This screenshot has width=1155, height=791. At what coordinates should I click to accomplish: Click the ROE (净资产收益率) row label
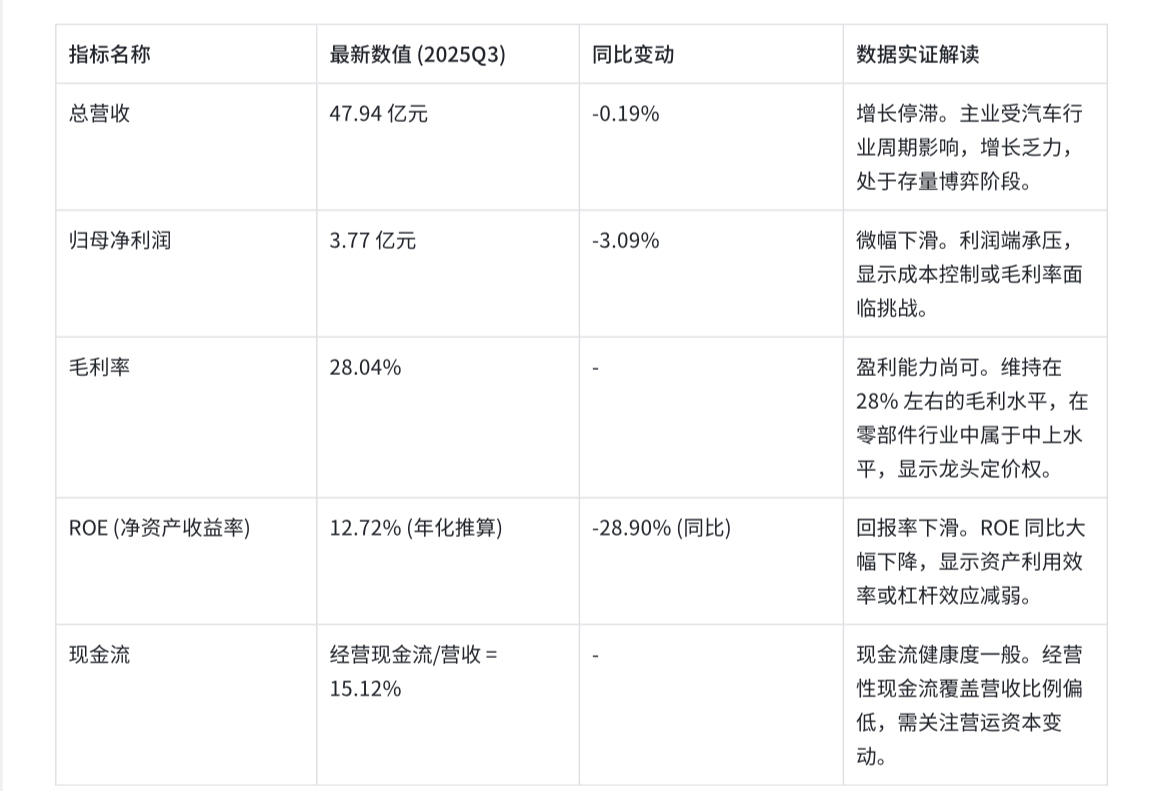(x=160, y=527)
